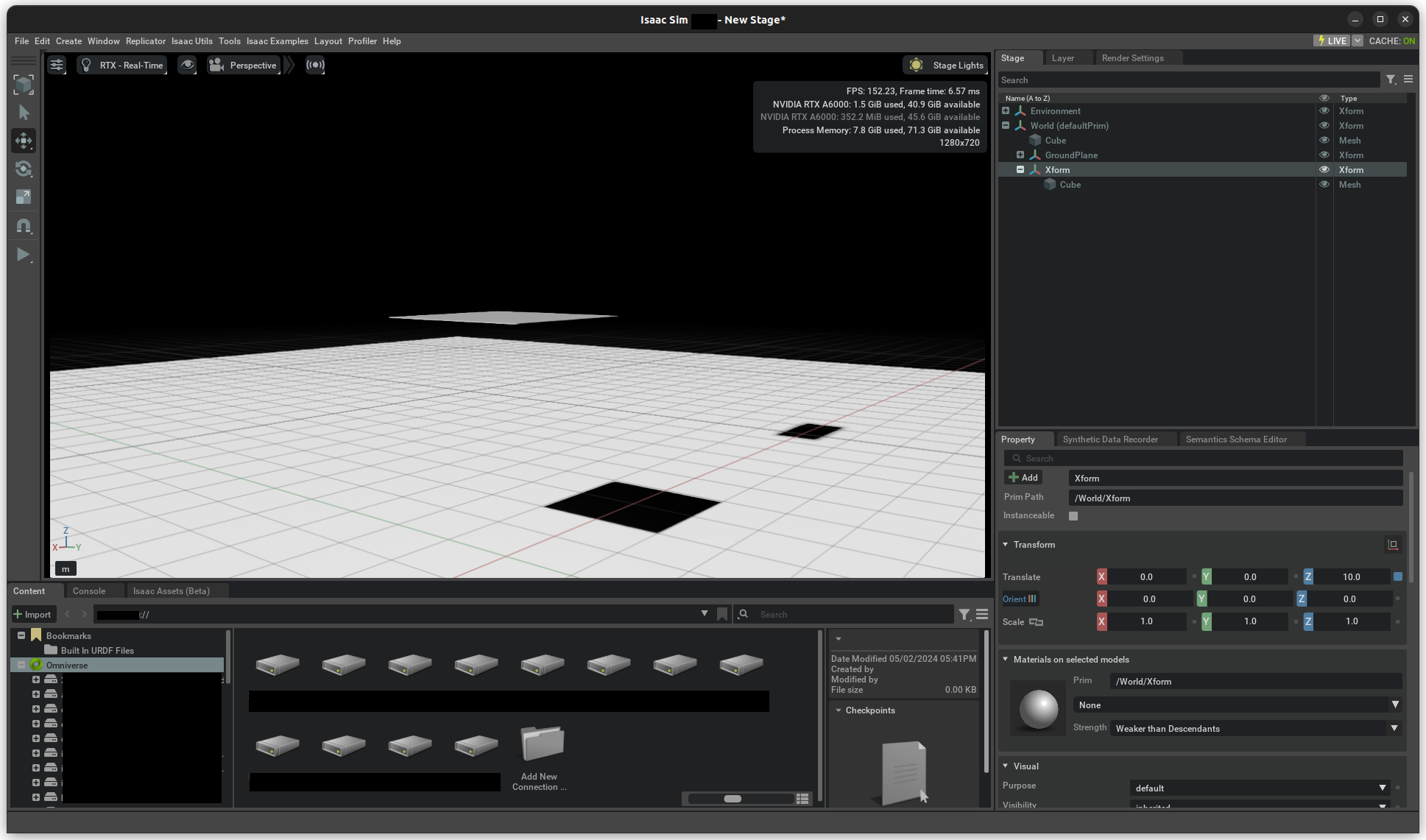Check the Instanceable checkbox
The width and height of the screenshot is (1426, 840).
(1073, 516)
